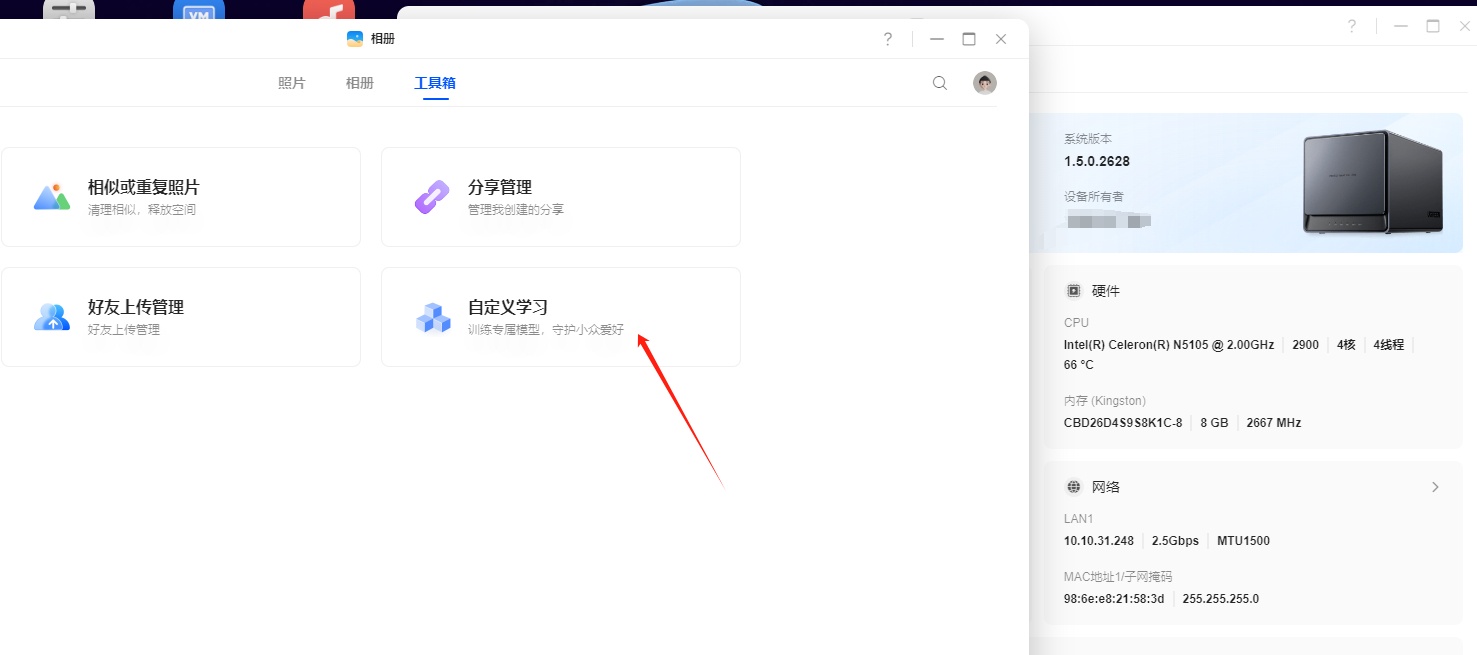Open the 自定义学习 card
This screenshot has width=1477, height=655.
coord(561,317)
